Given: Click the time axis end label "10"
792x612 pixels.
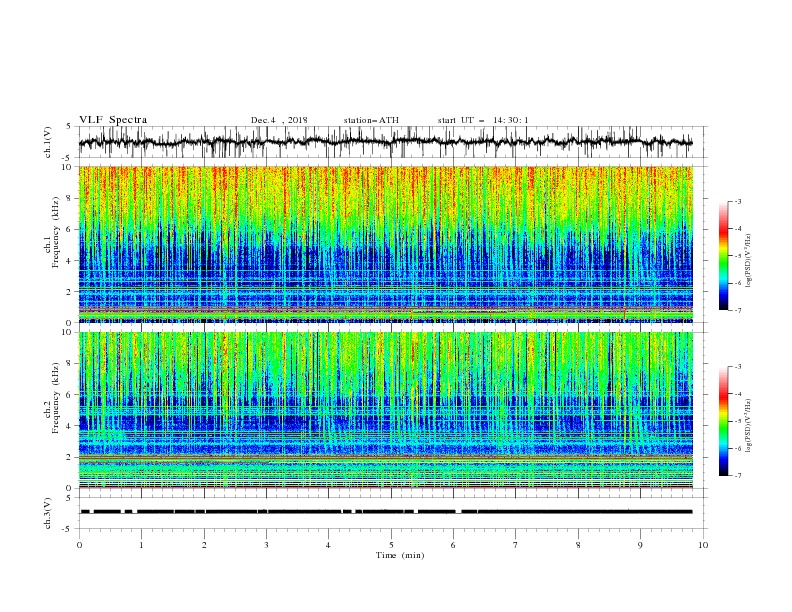Looking at the screenshot, I should [x=703, y=545].
